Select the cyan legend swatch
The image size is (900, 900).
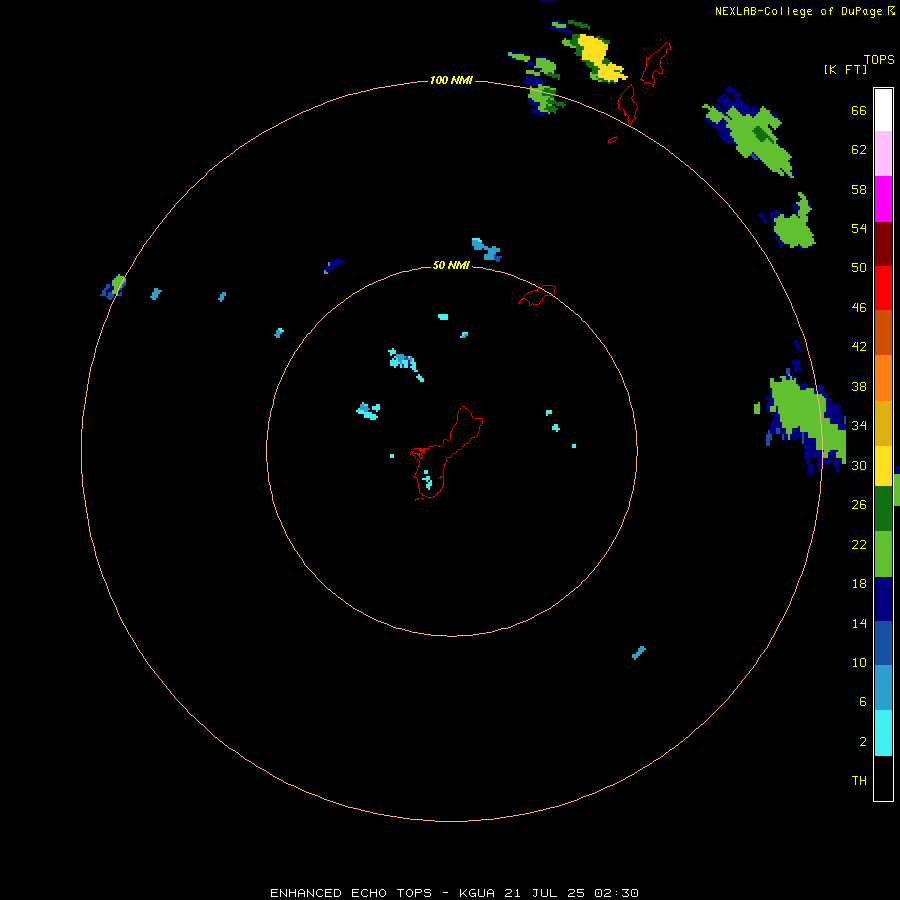click(x=883, y=733)
